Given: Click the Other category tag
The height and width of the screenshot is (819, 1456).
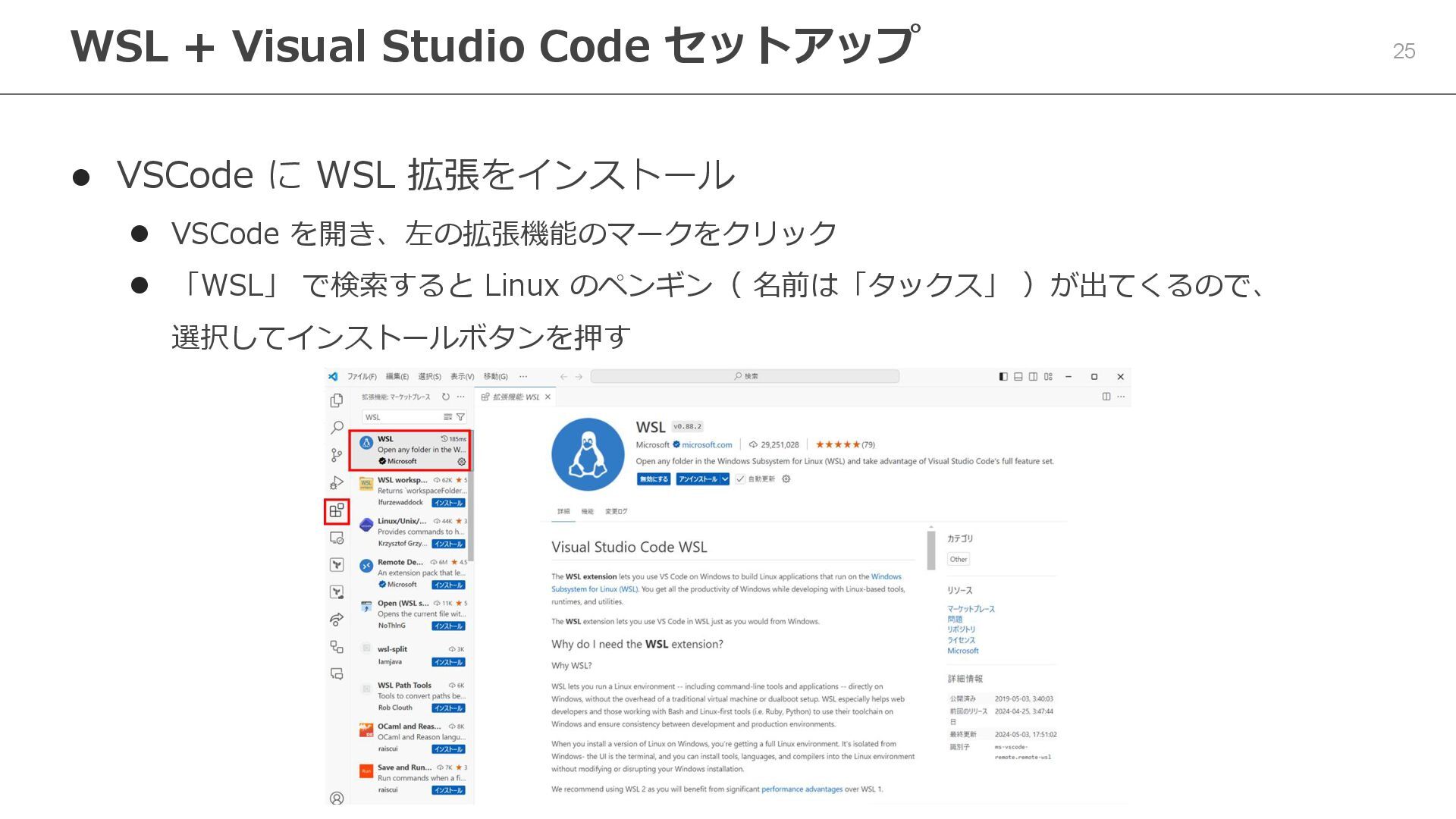Looking at the screenshot, I should (x=959, y=560).
